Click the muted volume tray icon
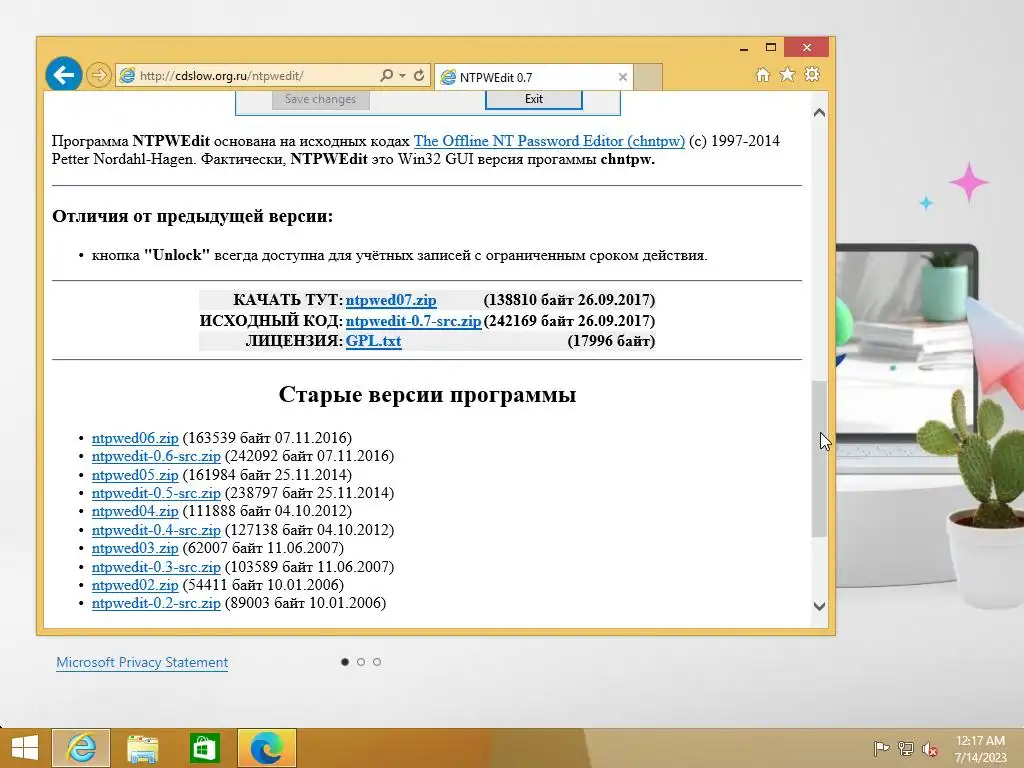This screenshot has width=1024, height=768. (930, 749)
